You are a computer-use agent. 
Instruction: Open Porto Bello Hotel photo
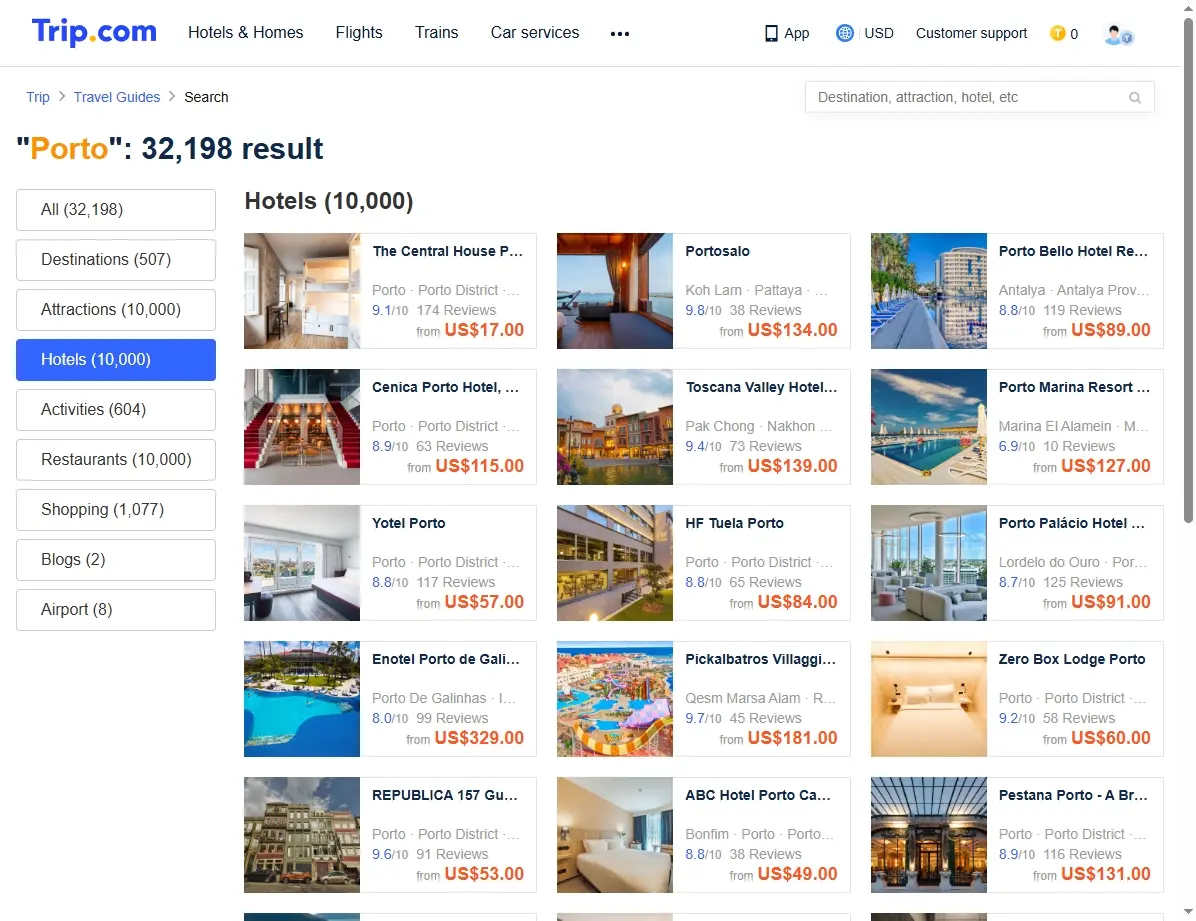tap(928, 291)
